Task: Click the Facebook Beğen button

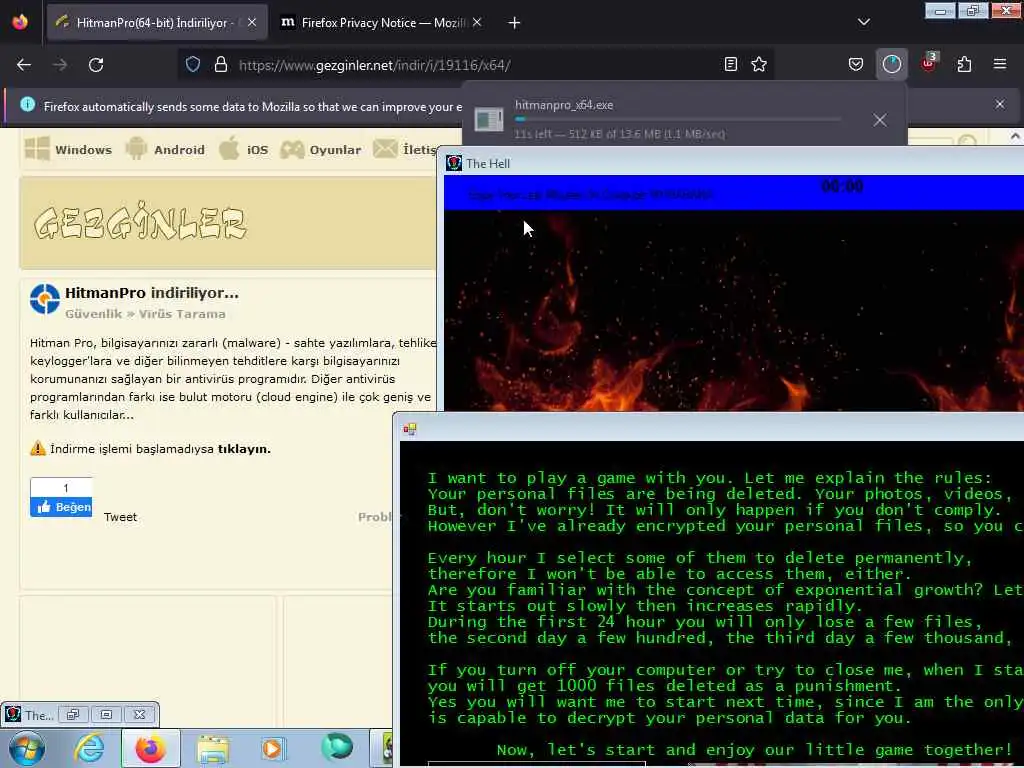Action: click(x=61, y=507)
